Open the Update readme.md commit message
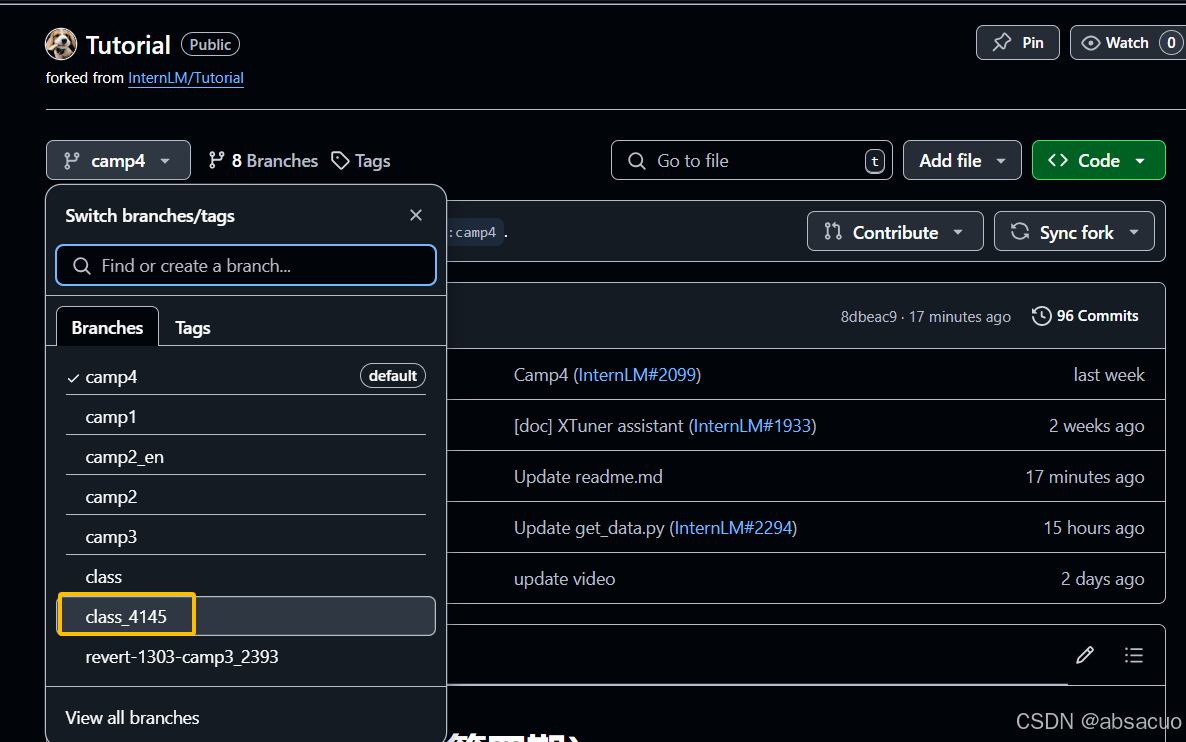The image size is (1186, 742). 588,477
